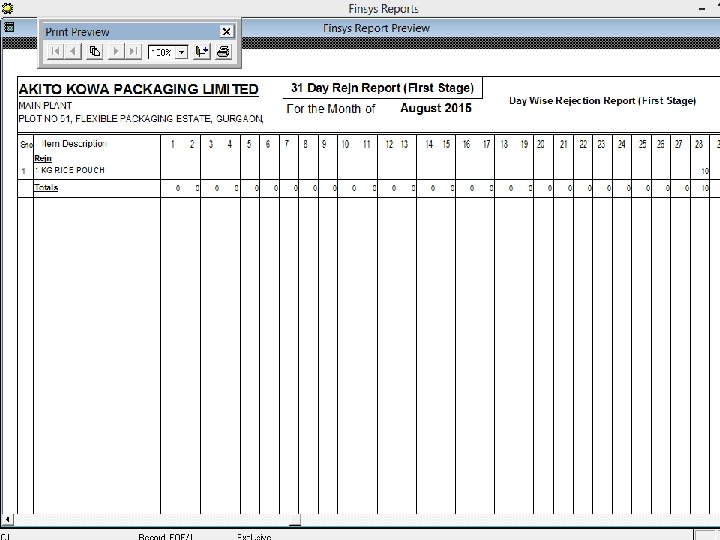The image size is (720, 540).
Task: Click the Record EOF status bar entry
Action: pos(166,536)
